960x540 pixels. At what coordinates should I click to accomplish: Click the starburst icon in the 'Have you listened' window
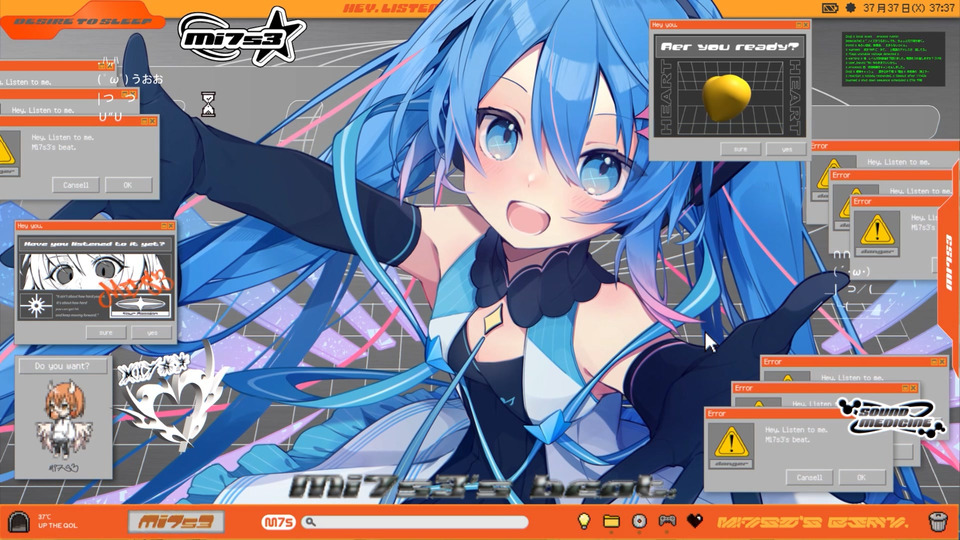pyautogui.click(x=36, y=306)
